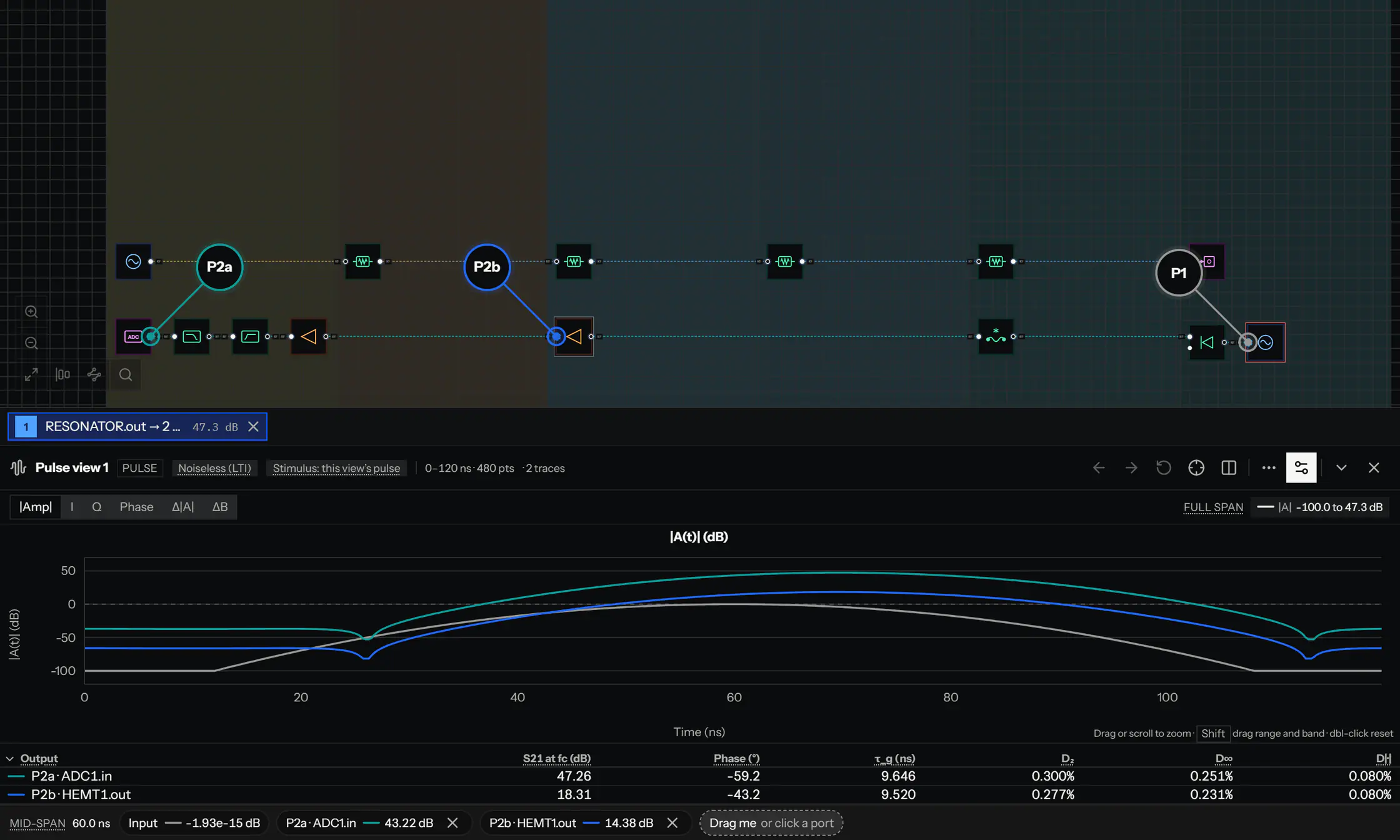Viewport: 1400px width, 840px height.
Task: Switch to the ΔB tab
Action: (x=220, y=506)
